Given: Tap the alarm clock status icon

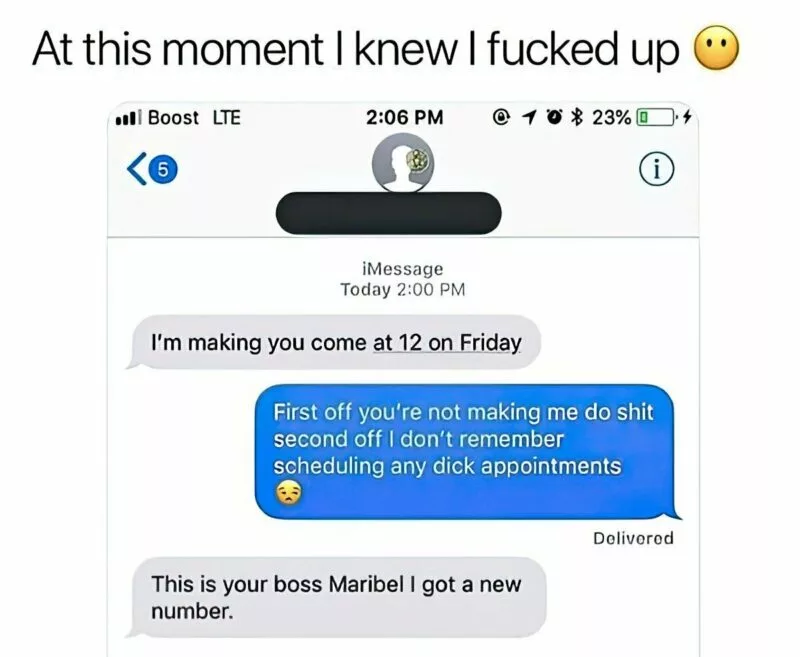Looking at the screenshot, I should tap(554, 118).
